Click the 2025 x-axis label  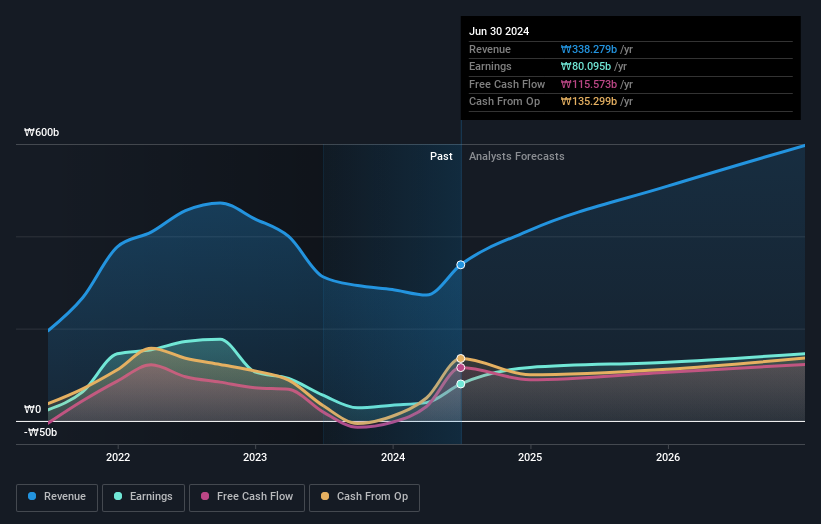tap(530, 458)
